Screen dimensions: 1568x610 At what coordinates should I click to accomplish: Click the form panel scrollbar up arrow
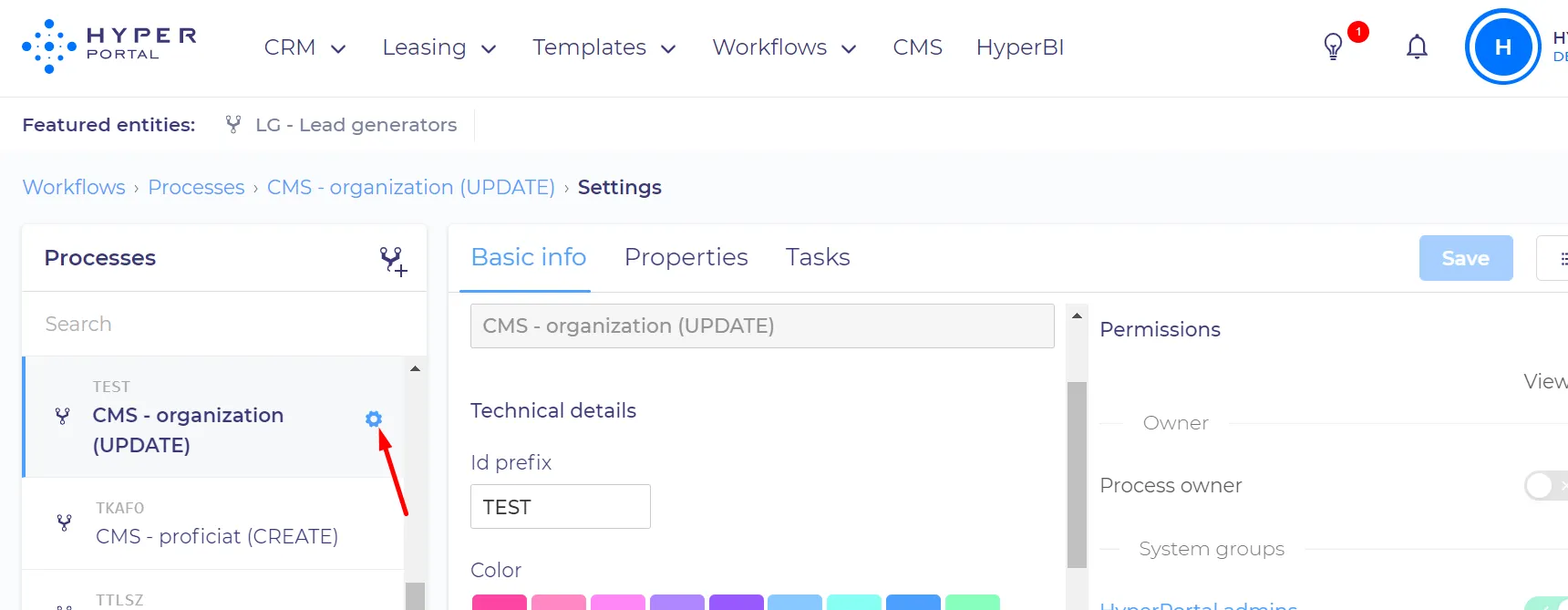tap(1077, 315)
